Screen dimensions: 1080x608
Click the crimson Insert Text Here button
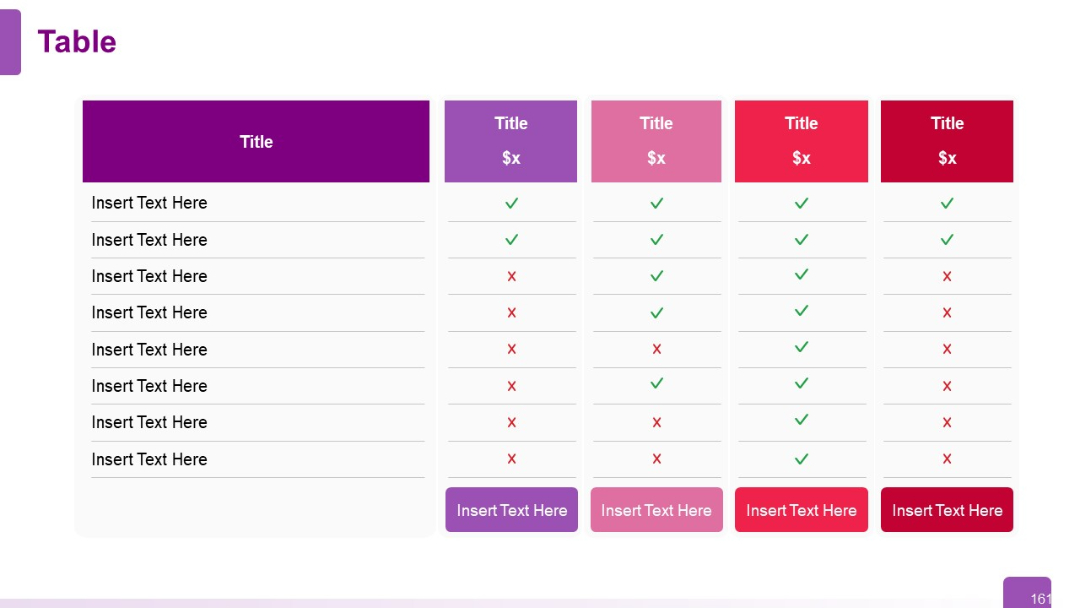point(947,510)
